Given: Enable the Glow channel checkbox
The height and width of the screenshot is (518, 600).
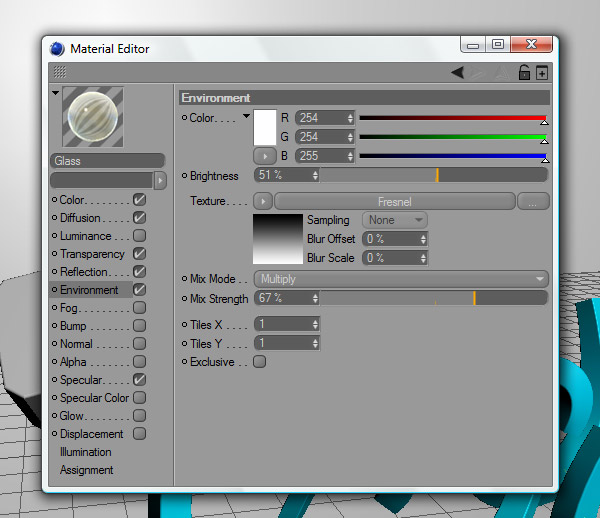Looking at the screenshot, I should [140, 415].
